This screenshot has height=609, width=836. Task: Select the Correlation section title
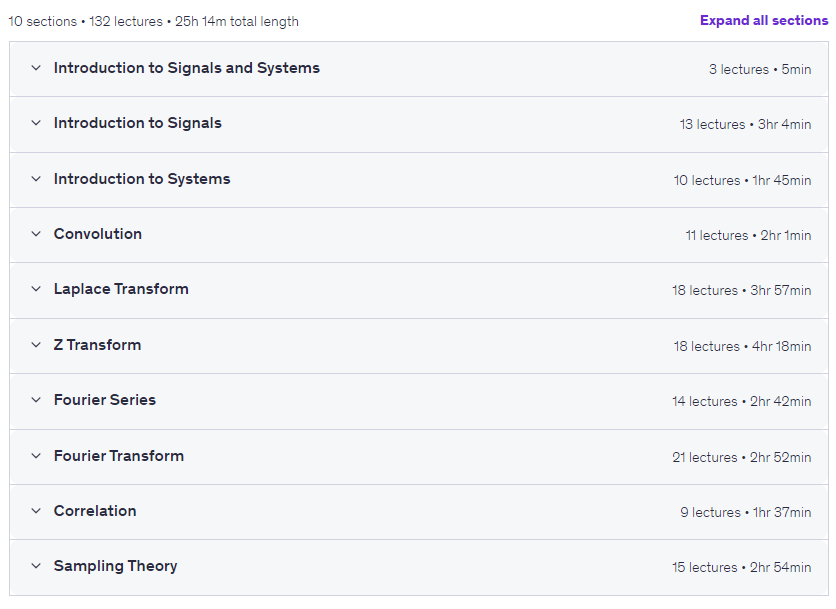[95, 511]
